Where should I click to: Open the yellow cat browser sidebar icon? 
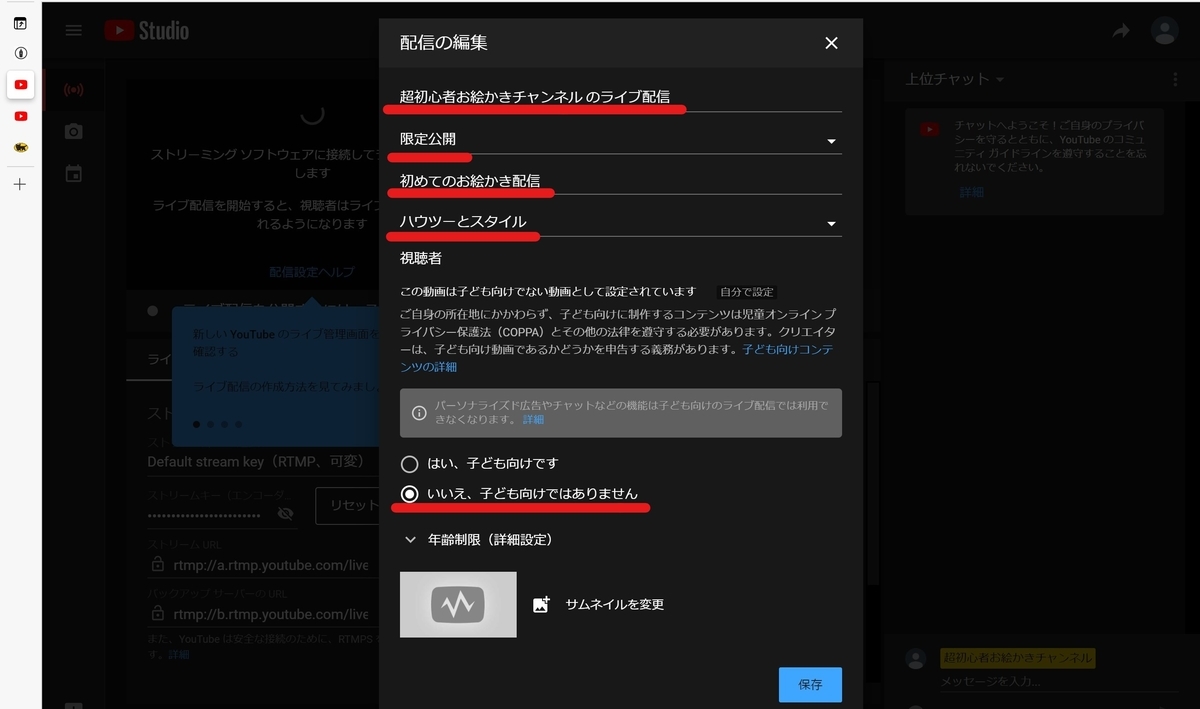tap(20, 147)
